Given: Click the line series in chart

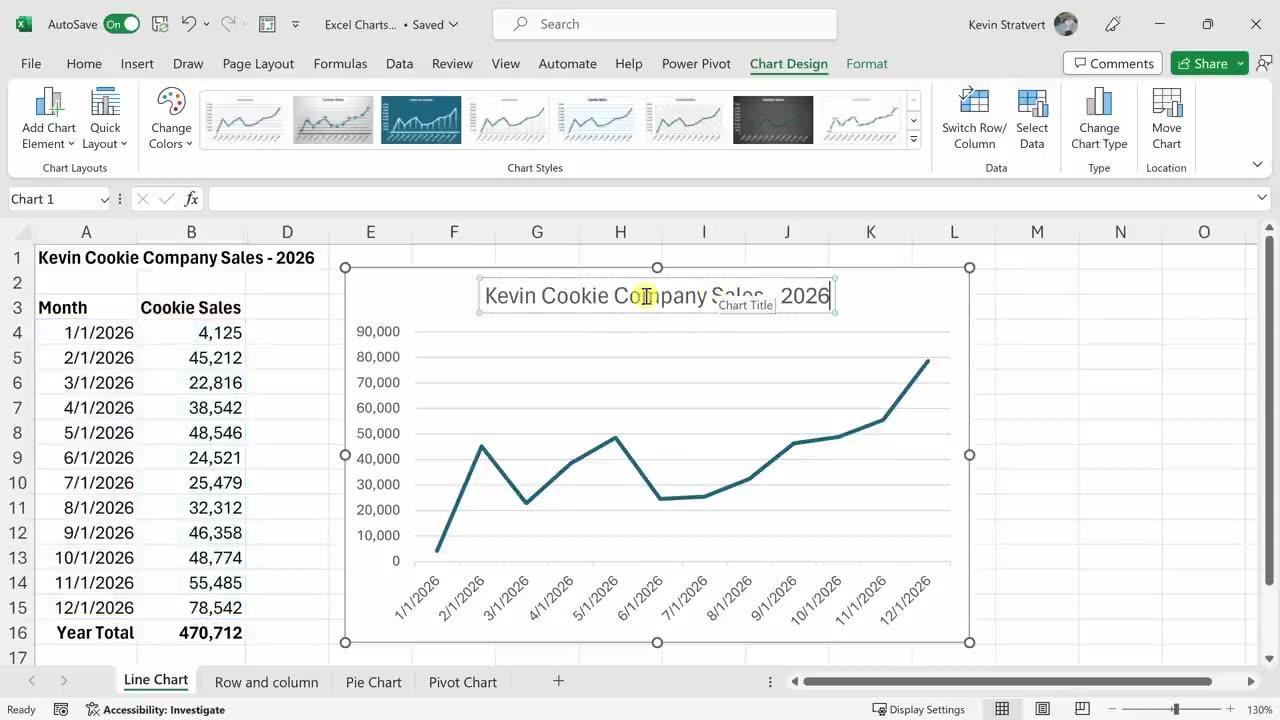Looking at the screenshot, I should coord(682,455).
